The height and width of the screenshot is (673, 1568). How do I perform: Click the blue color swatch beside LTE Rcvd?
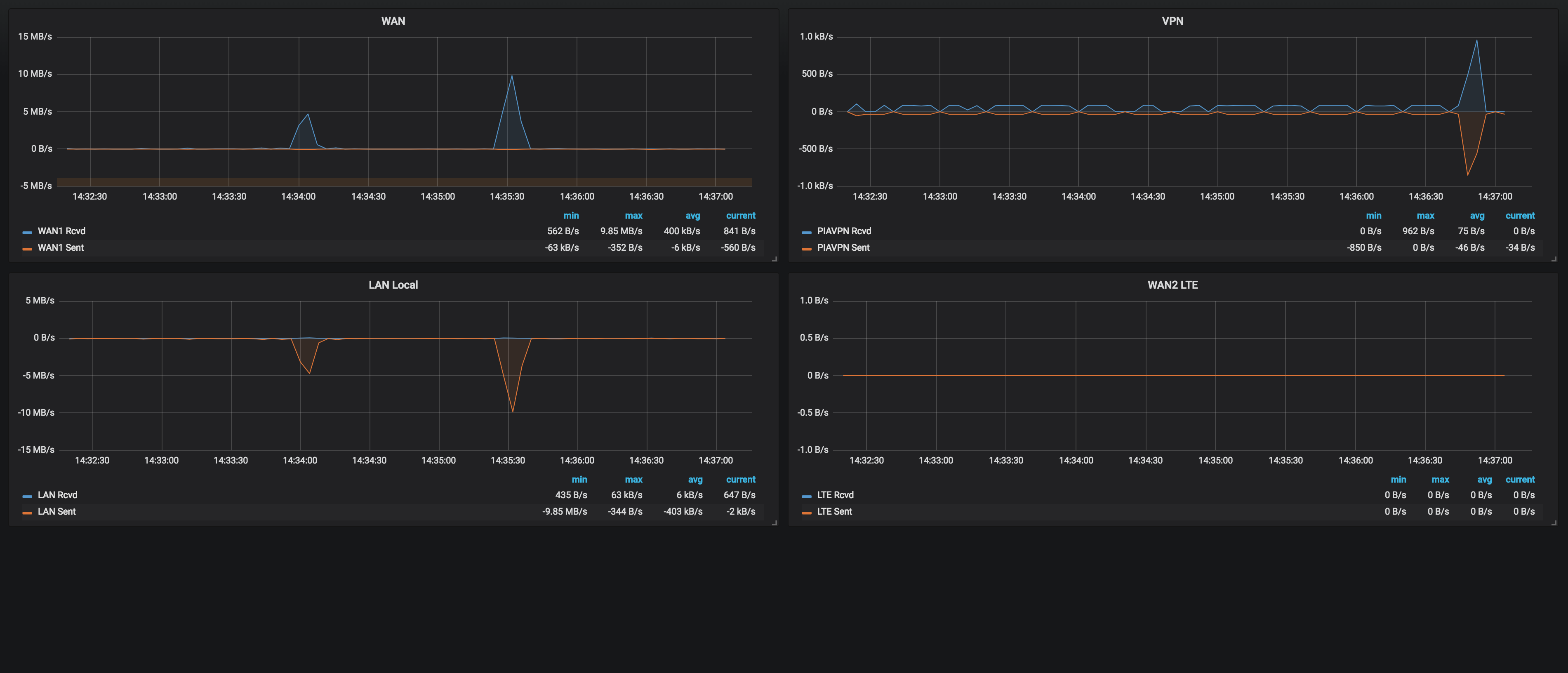[807, 496]
